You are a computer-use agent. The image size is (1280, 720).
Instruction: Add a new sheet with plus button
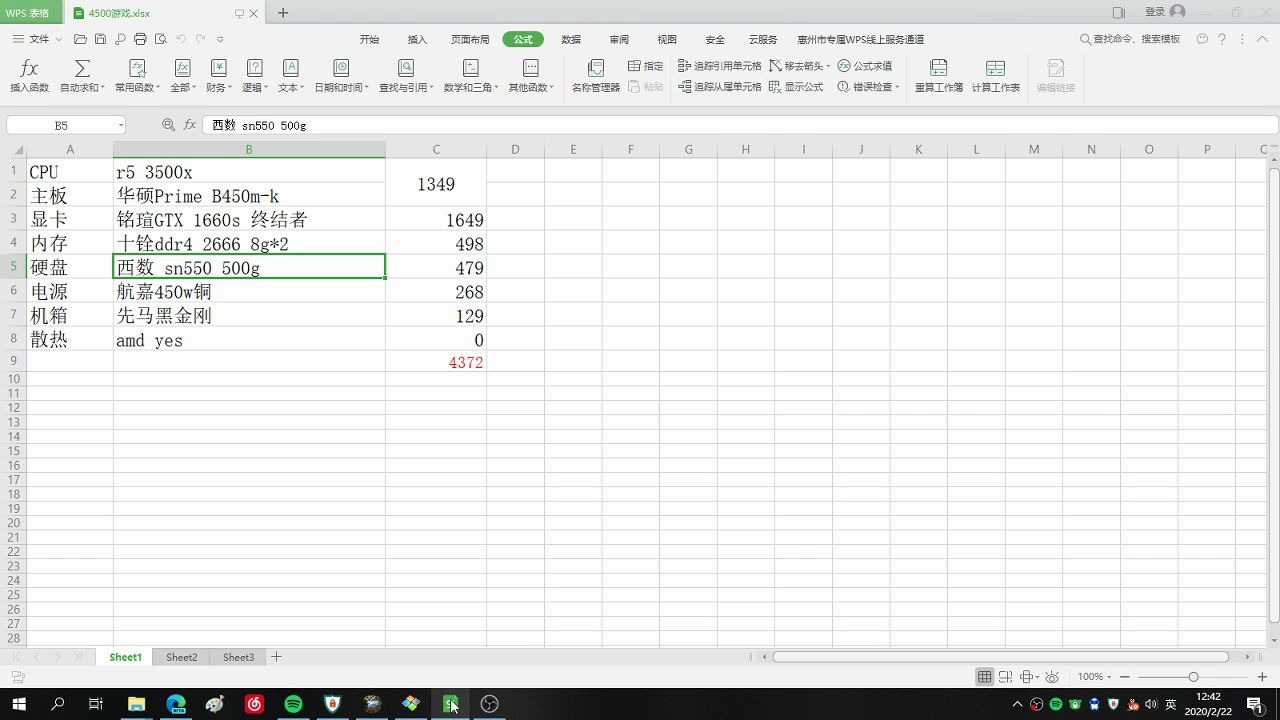click(277, 657)
